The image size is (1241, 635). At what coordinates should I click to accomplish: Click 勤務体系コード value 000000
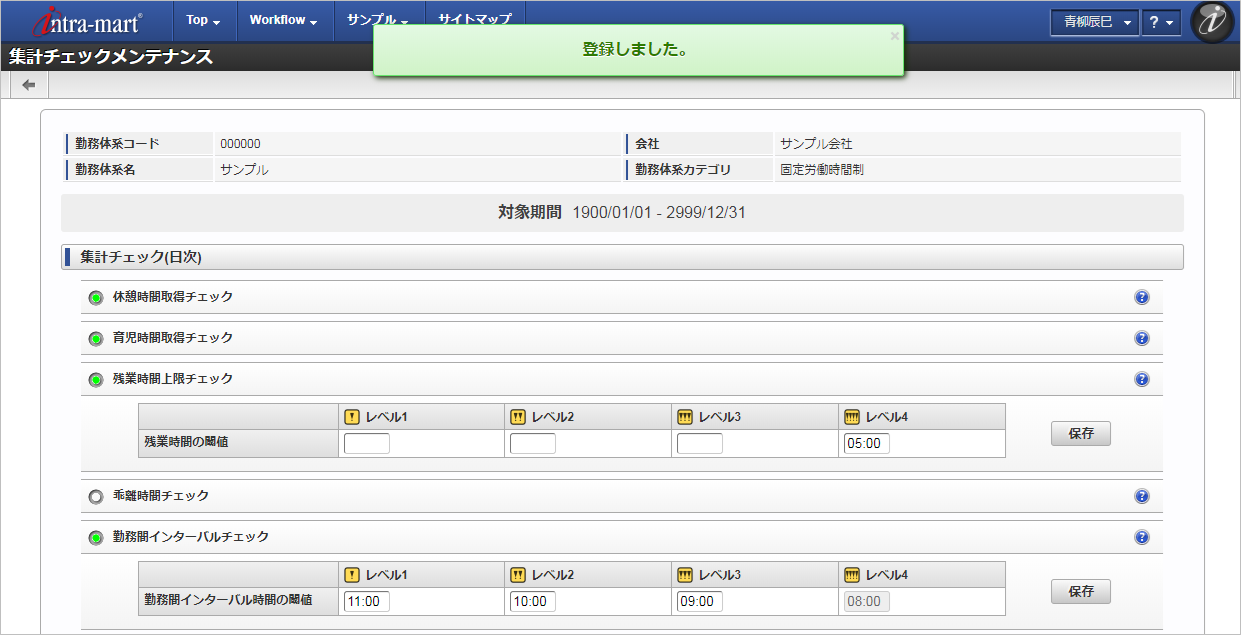click(240, 144)
